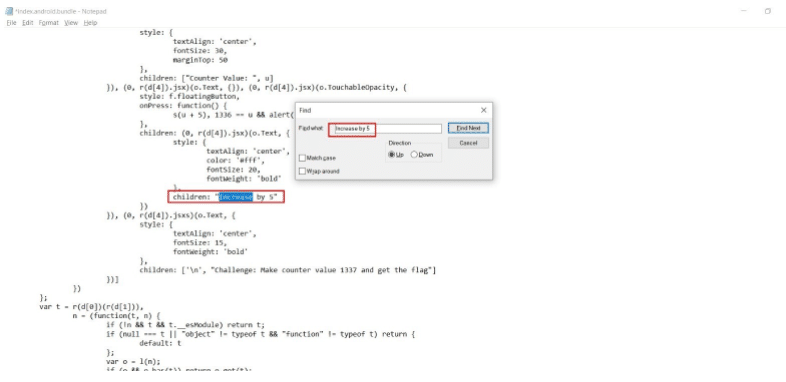Click the 'Challenge: Make counter value 1337' line
Image resolution: width=786 pixels, height=382 pixels.
(x=288, y=270)
